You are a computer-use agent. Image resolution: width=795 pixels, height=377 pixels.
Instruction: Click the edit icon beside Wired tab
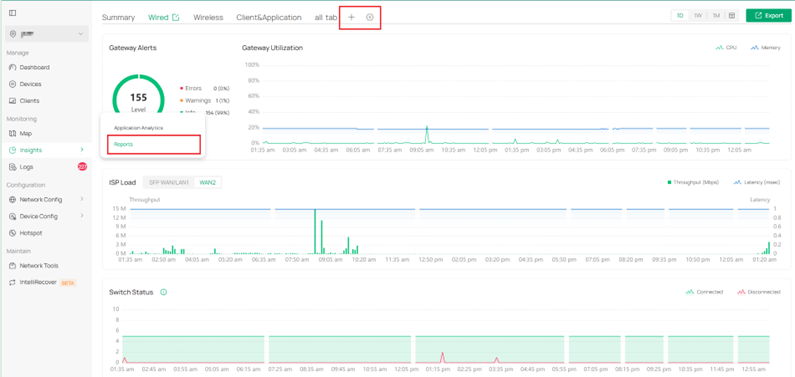point(176,17)
